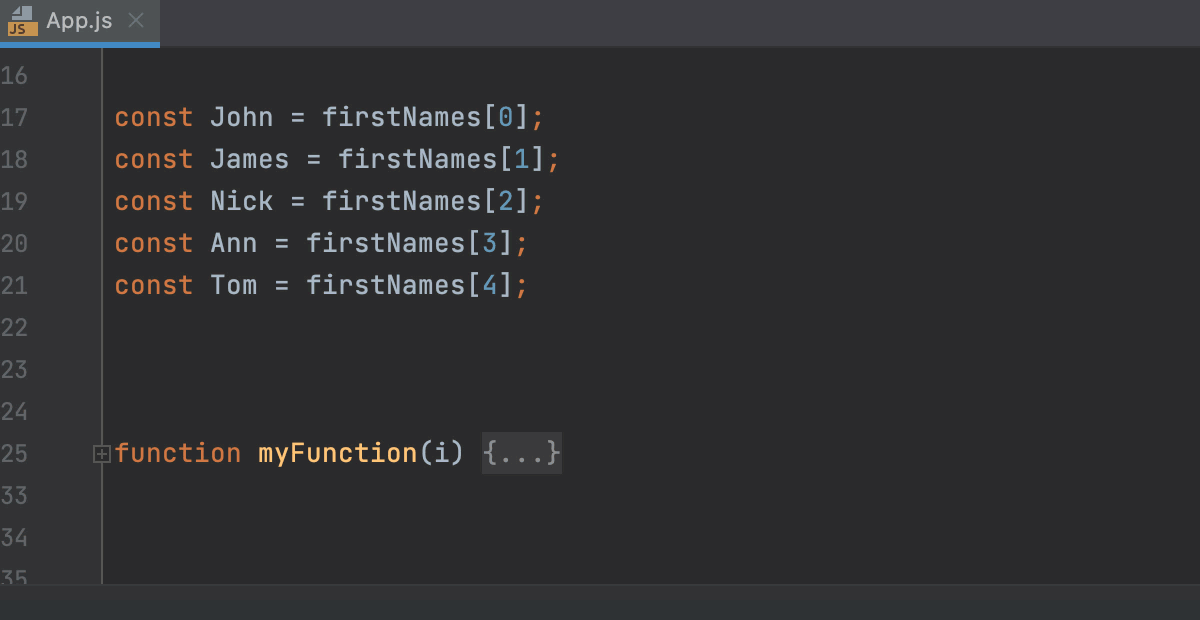Click the firstNames reference on line 17
The width and height of the screenshot is (1200, 620).
(x=400, y=117)
